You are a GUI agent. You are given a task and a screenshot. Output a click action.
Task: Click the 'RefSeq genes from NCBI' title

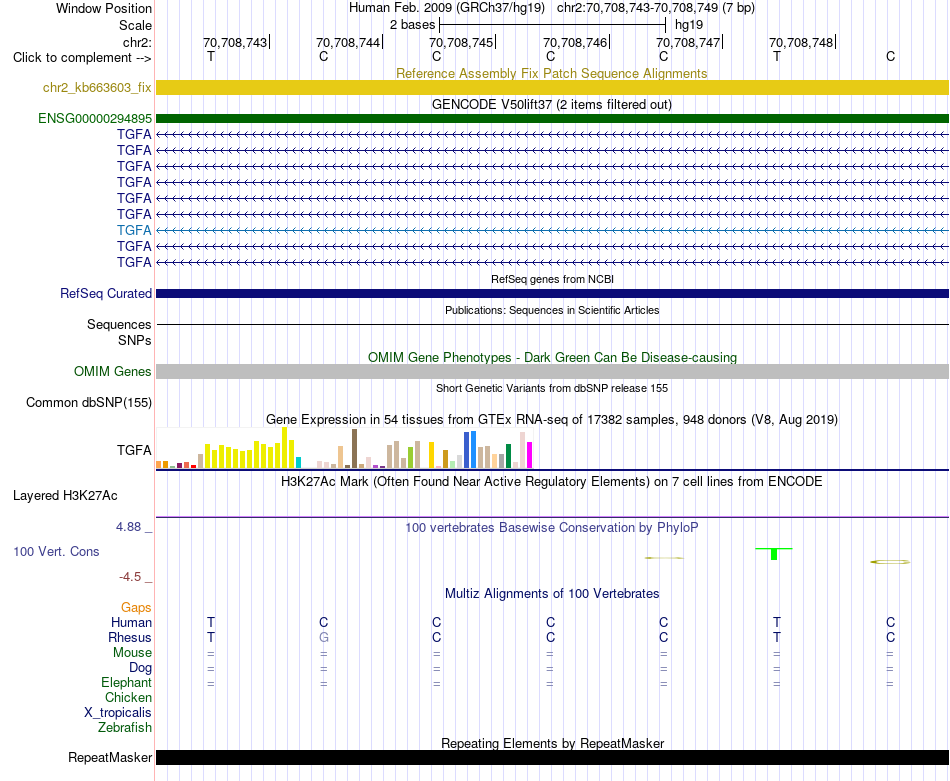[552, 279]
